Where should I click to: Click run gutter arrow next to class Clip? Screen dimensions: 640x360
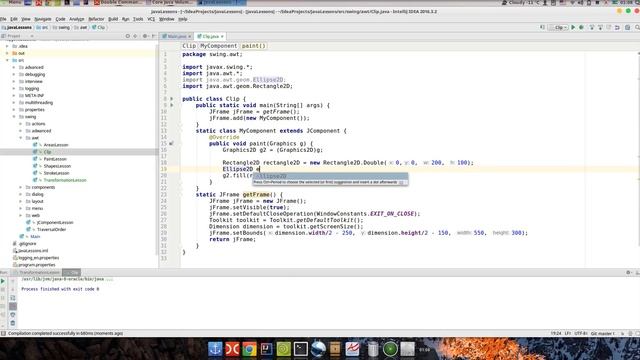[172, 99]
